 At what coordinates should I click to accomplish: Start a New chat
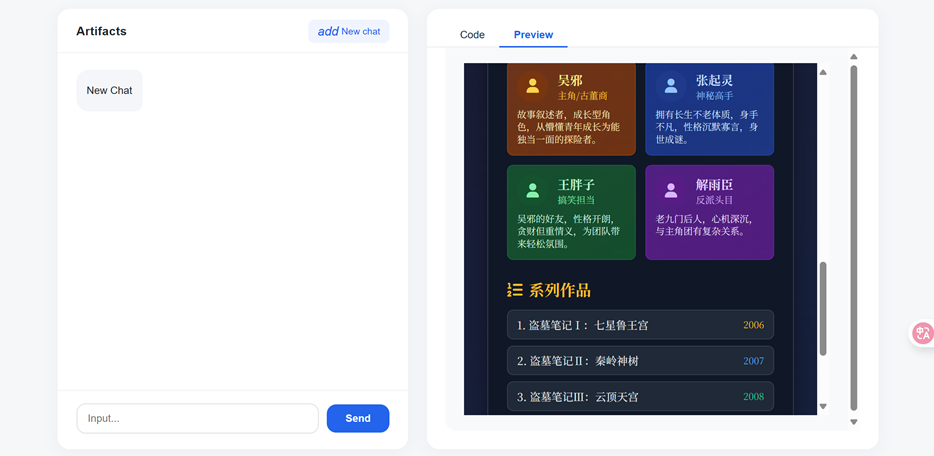point(348,32)
